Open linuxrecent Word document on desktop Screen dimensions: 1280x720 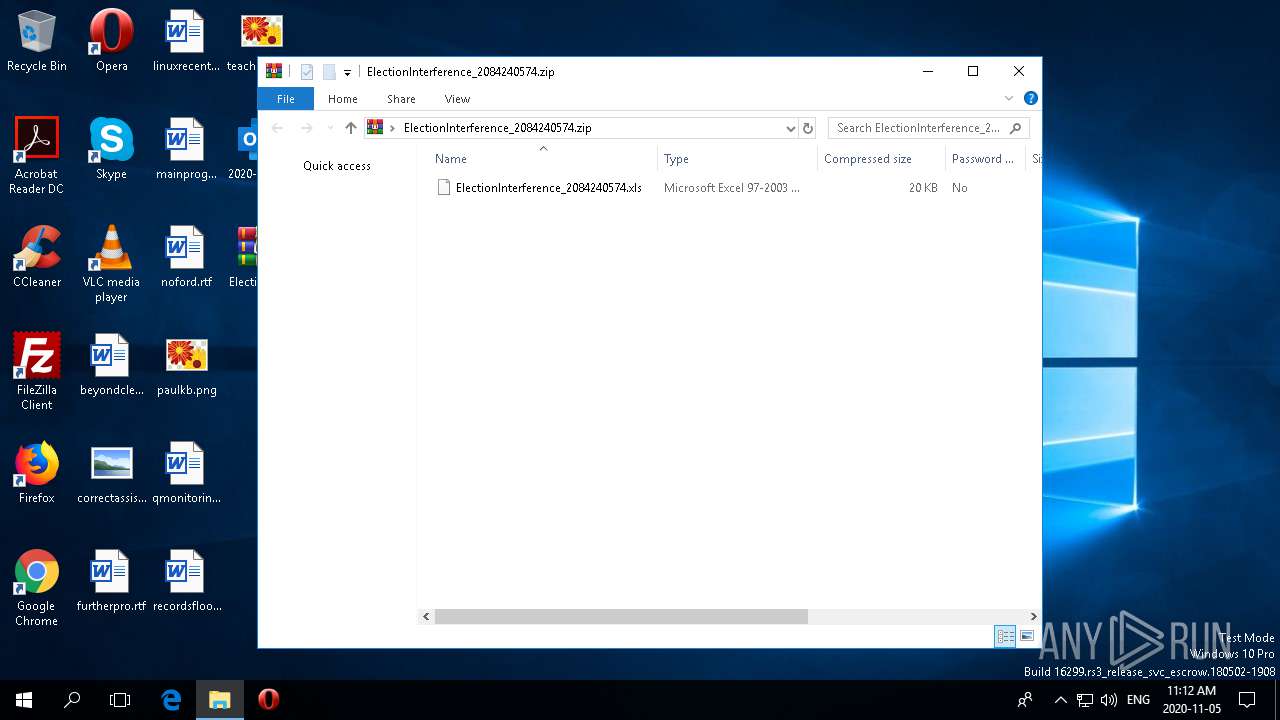(x=186, y=41)
